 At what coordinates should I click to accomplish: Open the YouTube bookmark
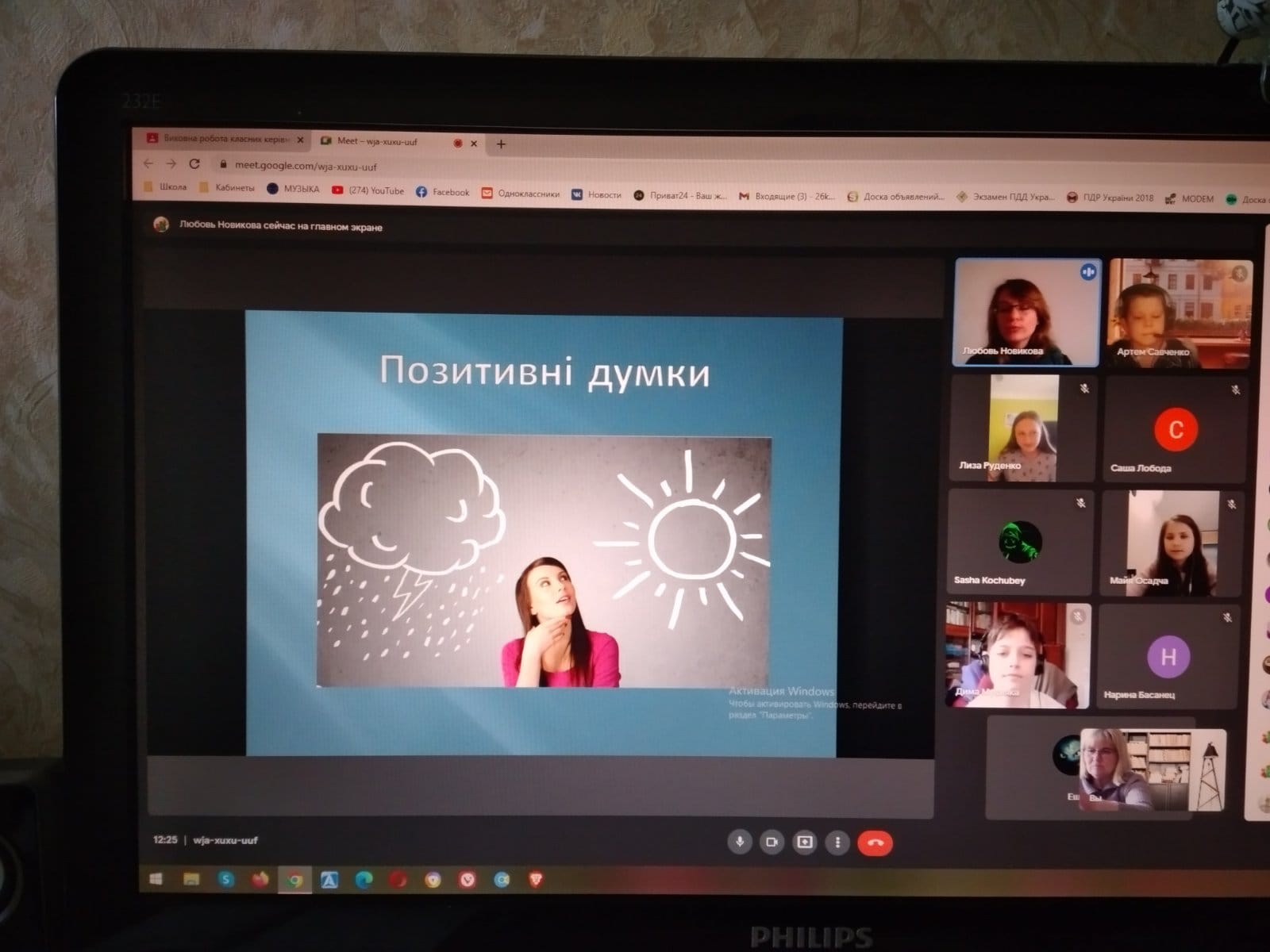[368, 190]
